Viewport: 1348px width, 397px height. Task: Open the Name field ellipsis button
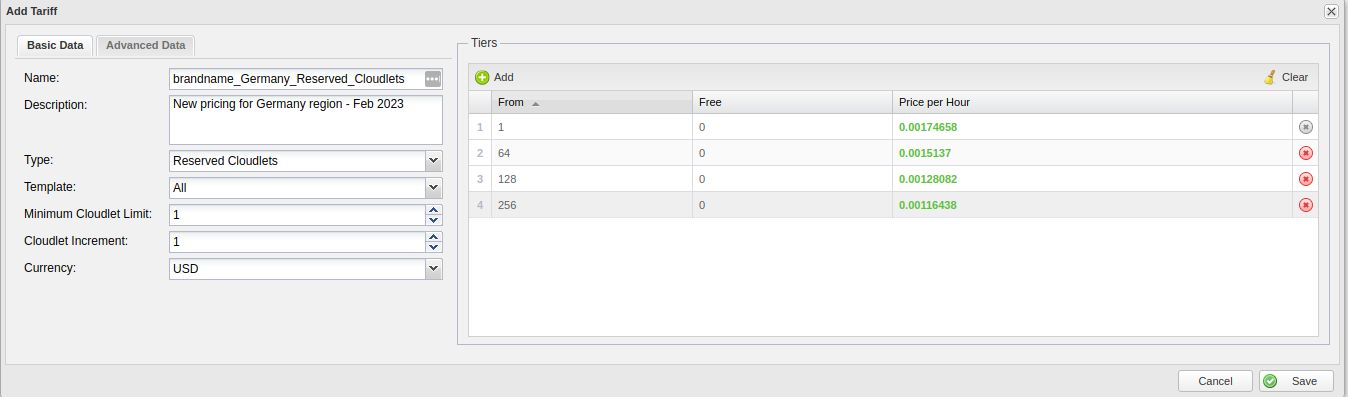433,78
